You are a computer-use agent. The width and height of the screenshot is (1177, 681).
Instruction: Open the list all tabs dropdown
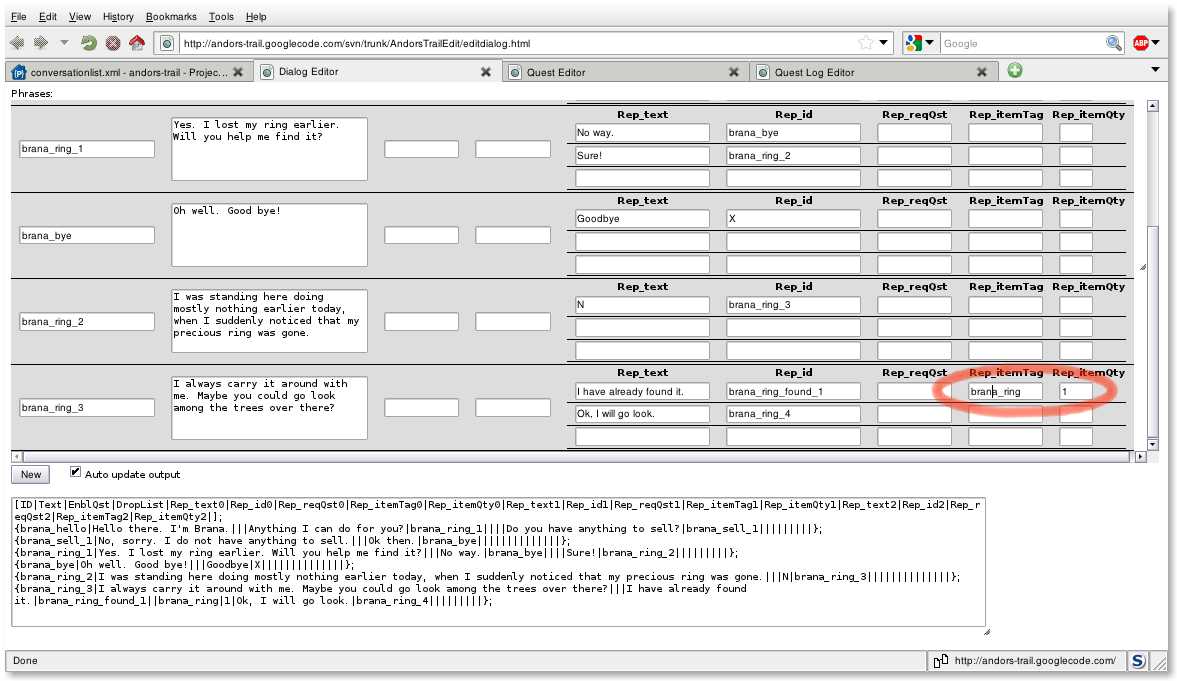(1156, 70)
